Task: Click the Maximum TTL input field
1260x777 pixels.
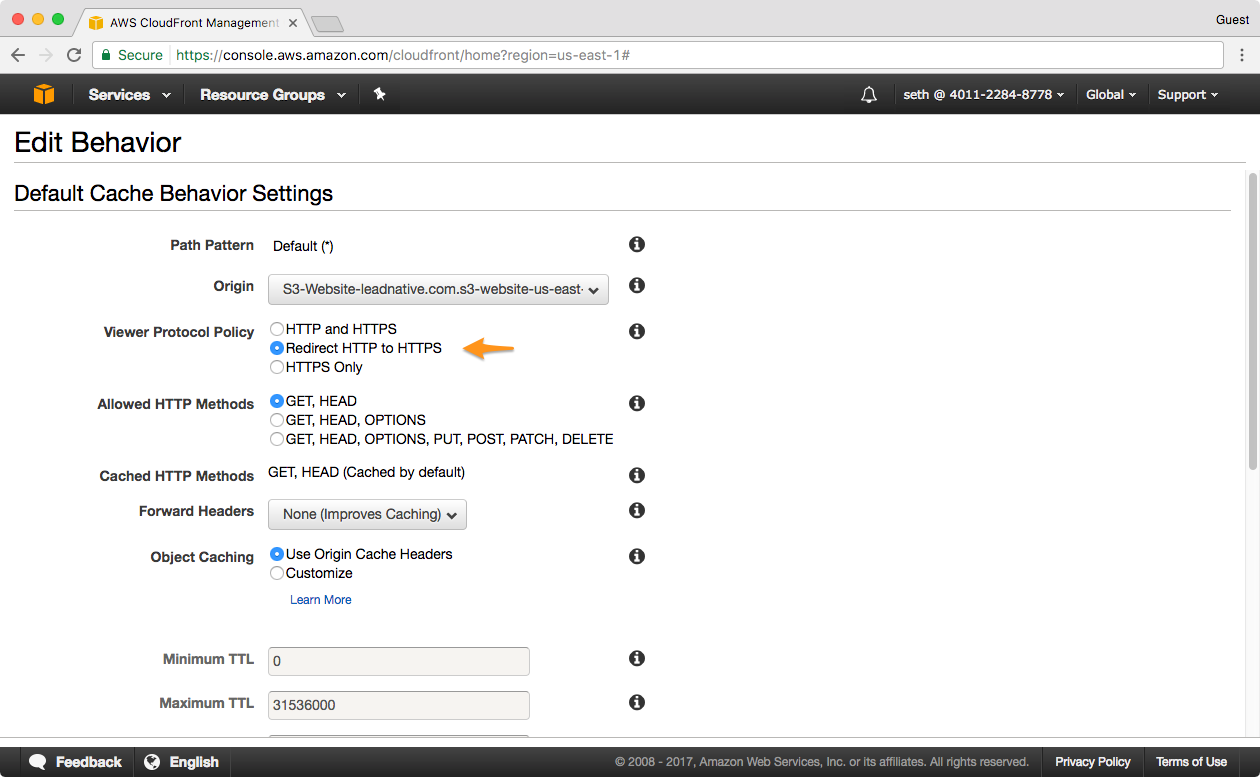Action: click(398, 705)
